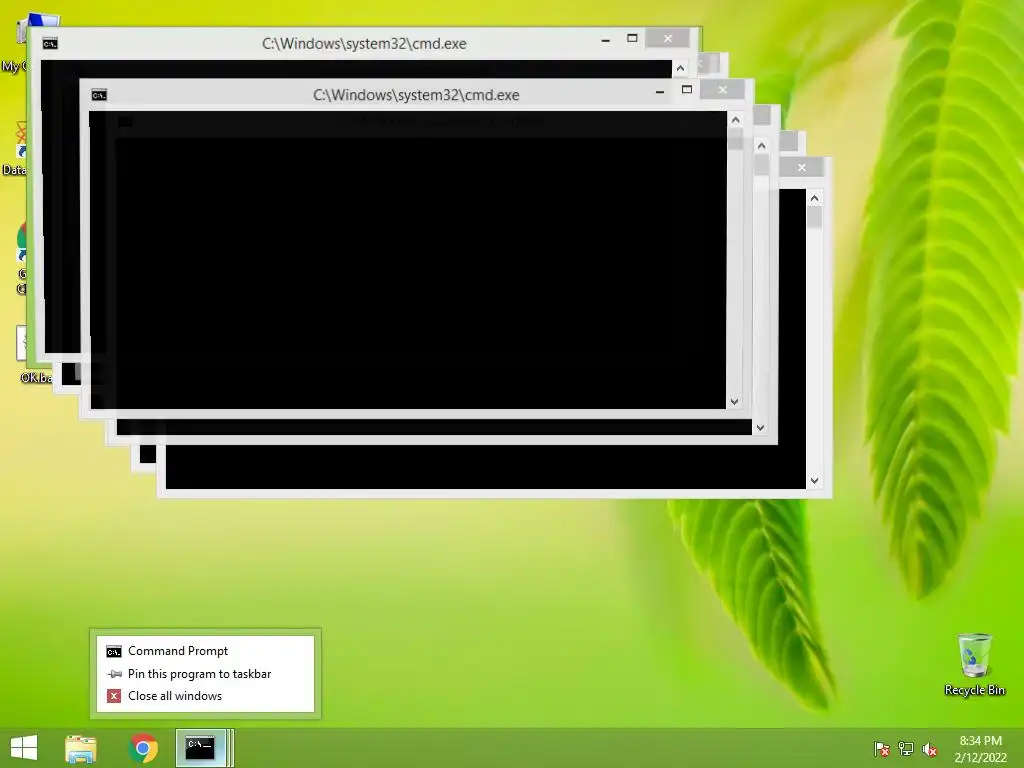This screenshot has height=768, width=1024.
Task: Click scroll down arrow of second-lowest window
Action: (760, 428)
